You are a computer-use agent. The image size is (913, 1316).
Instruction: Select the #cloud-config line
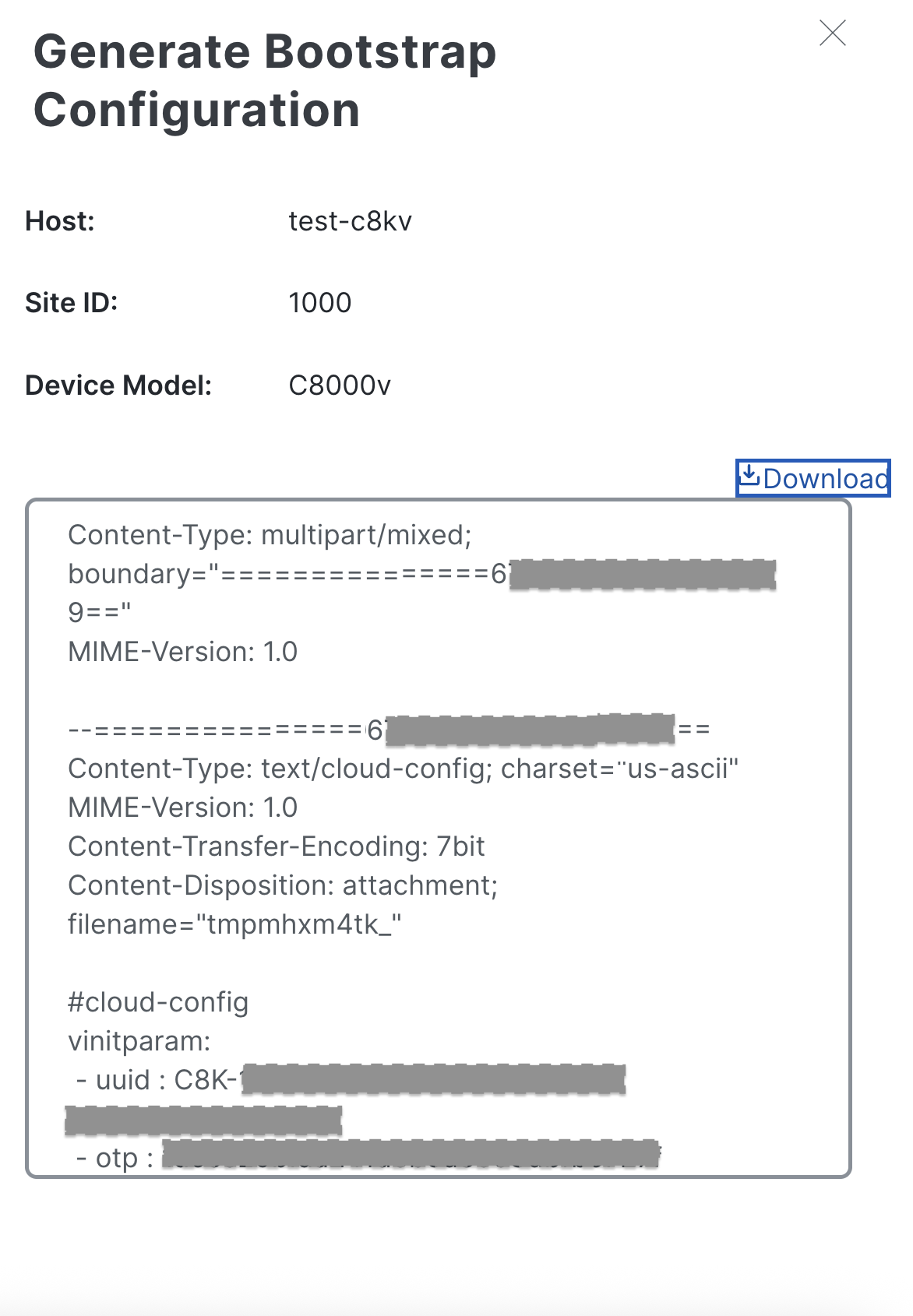tap(157, 1001)
